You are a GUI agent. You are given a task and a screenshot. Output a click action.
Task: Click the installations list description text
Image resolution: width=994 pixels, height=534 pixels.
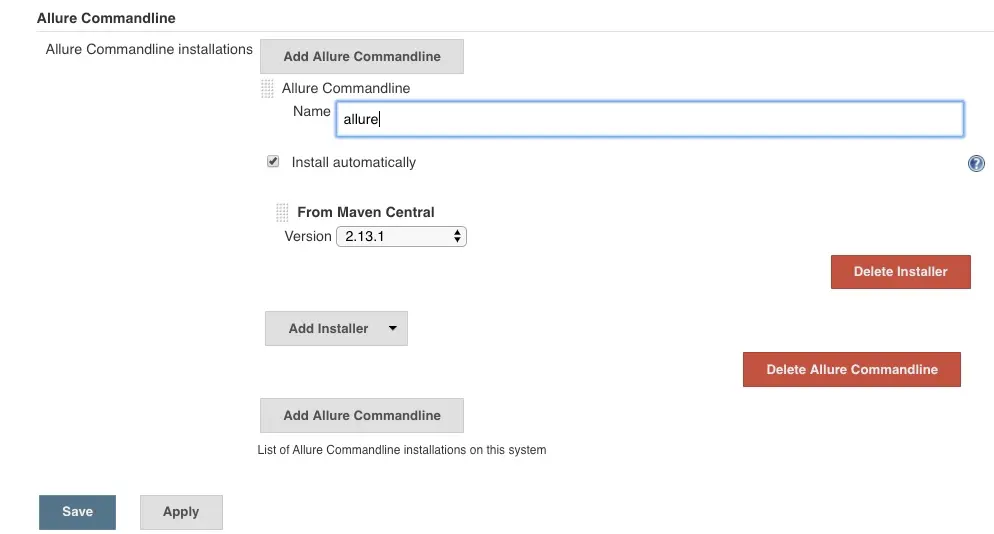[402, 450]
